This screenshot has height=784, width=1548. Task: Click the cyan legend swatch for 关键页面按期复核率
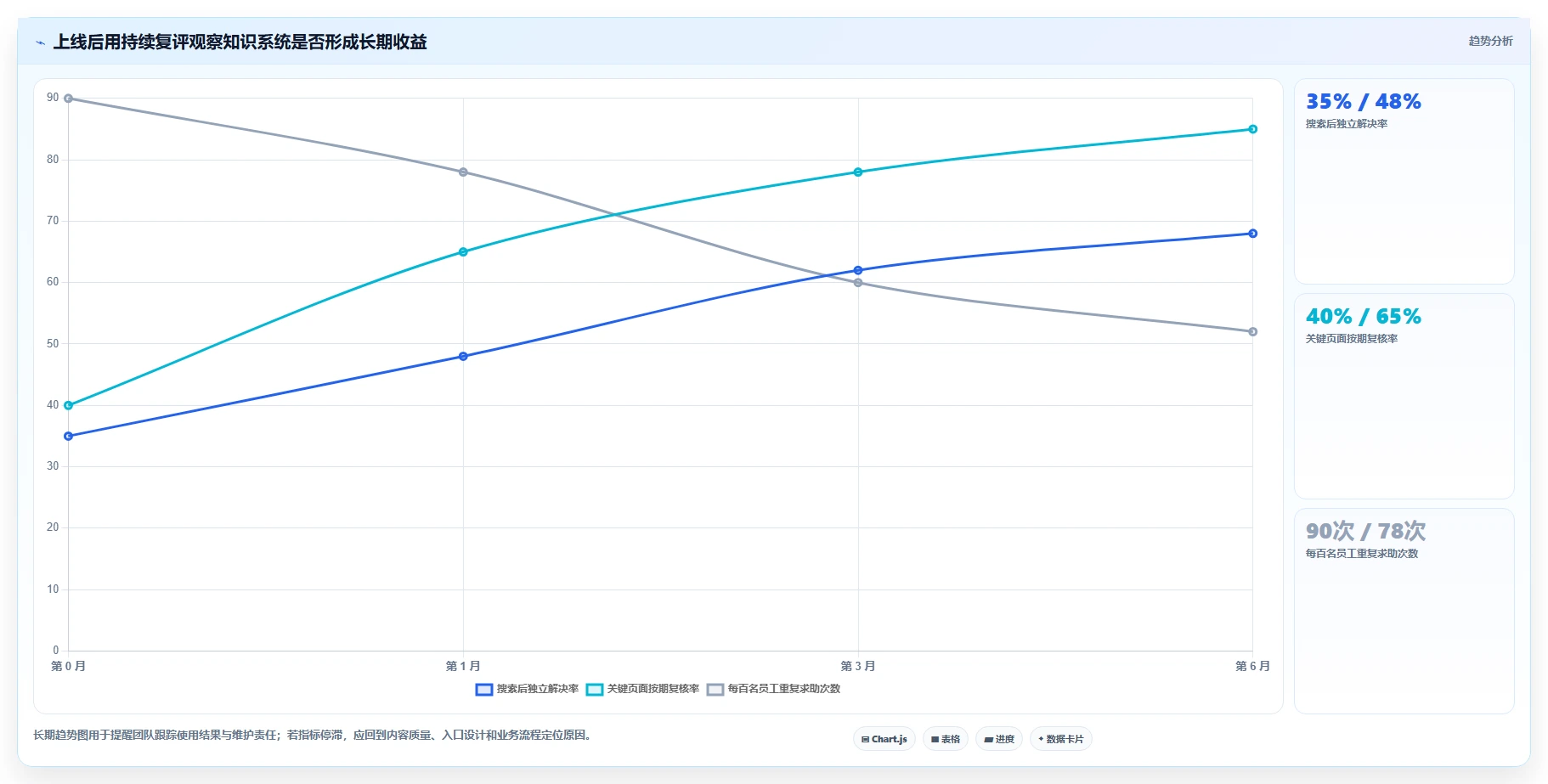click(595, 690)
